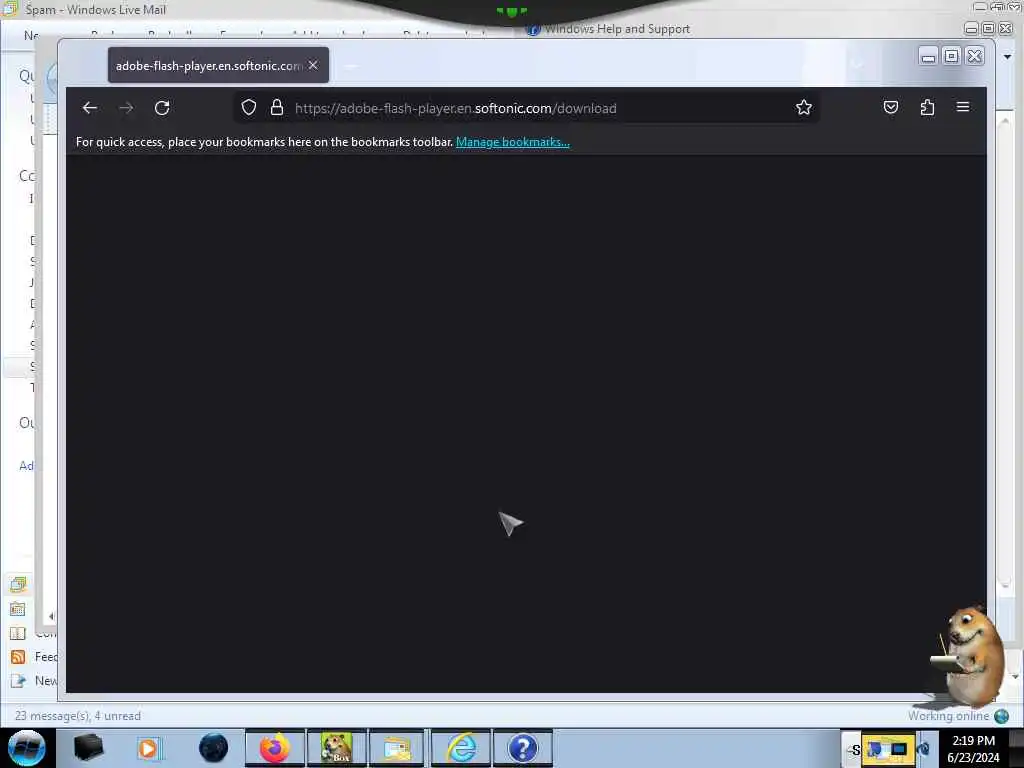Close the Firefox browser window

974,56
